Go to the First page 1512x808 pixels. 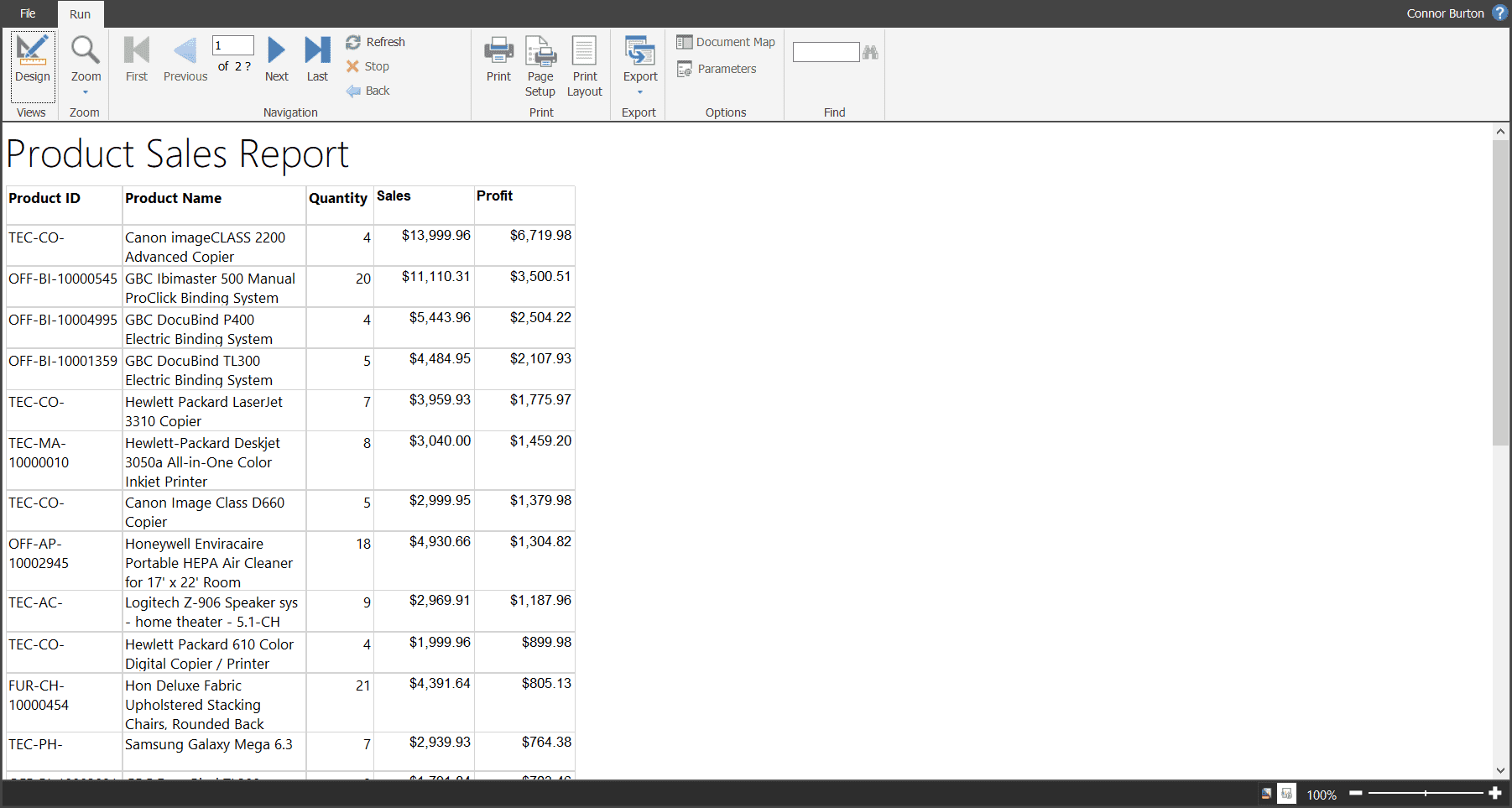[x=136, y=60]
